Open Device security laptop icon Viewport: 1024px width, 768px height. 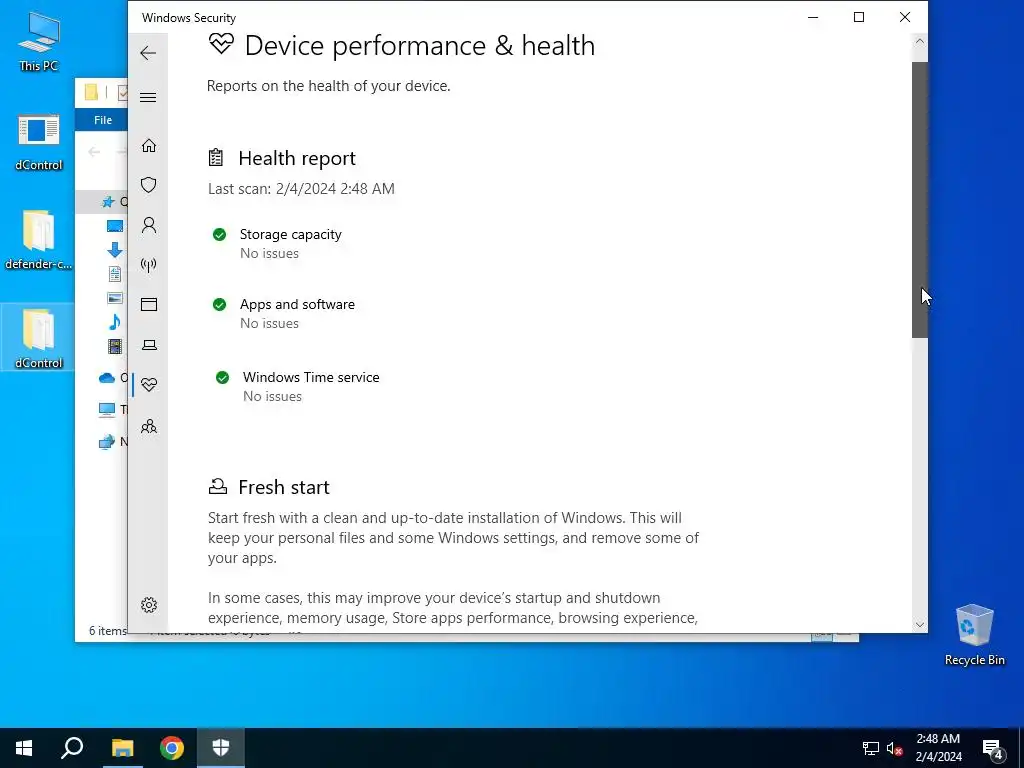149,345
